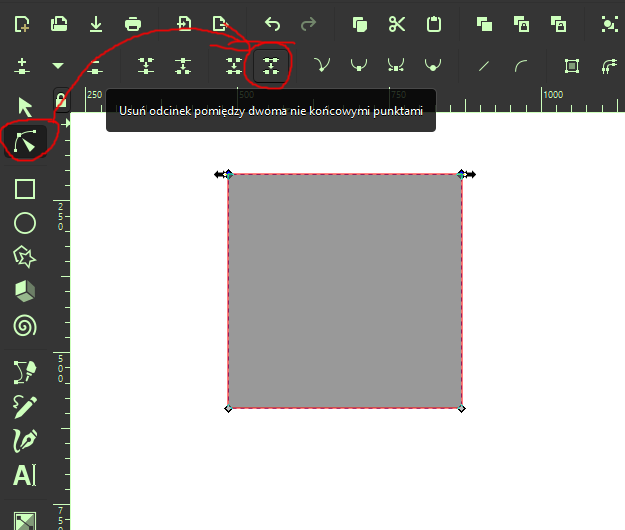
Task: Select the Spiral tool
Action: (x=25, y=326)
